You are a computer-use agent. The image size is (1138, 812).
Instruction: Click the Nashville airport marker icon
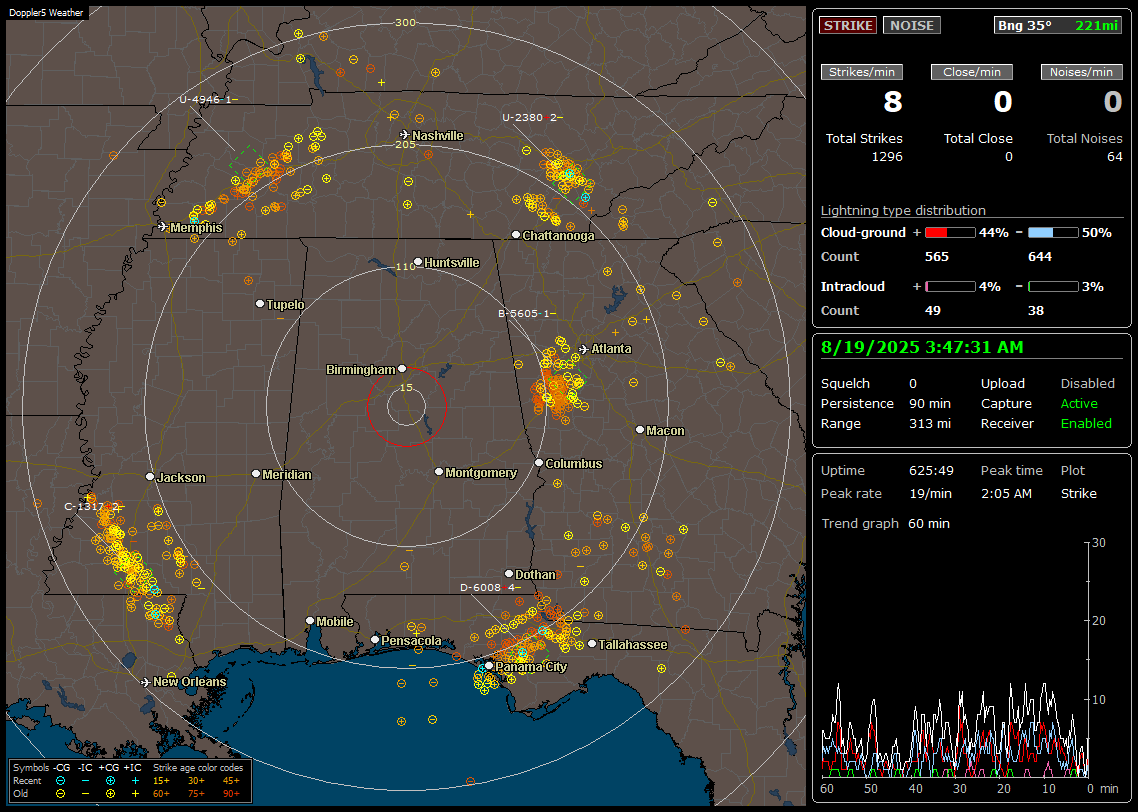[x=404, y=135]
